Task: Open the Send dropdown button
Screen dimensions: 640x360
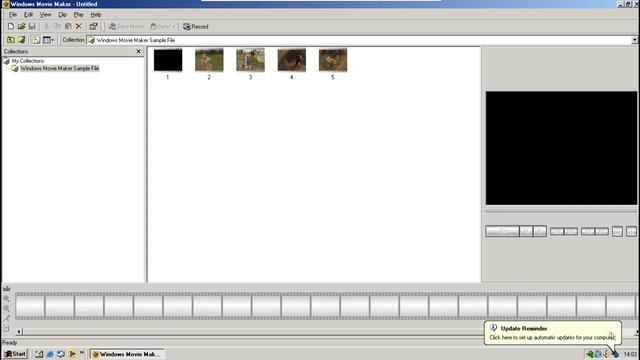Action: click(x=162, y=27)
